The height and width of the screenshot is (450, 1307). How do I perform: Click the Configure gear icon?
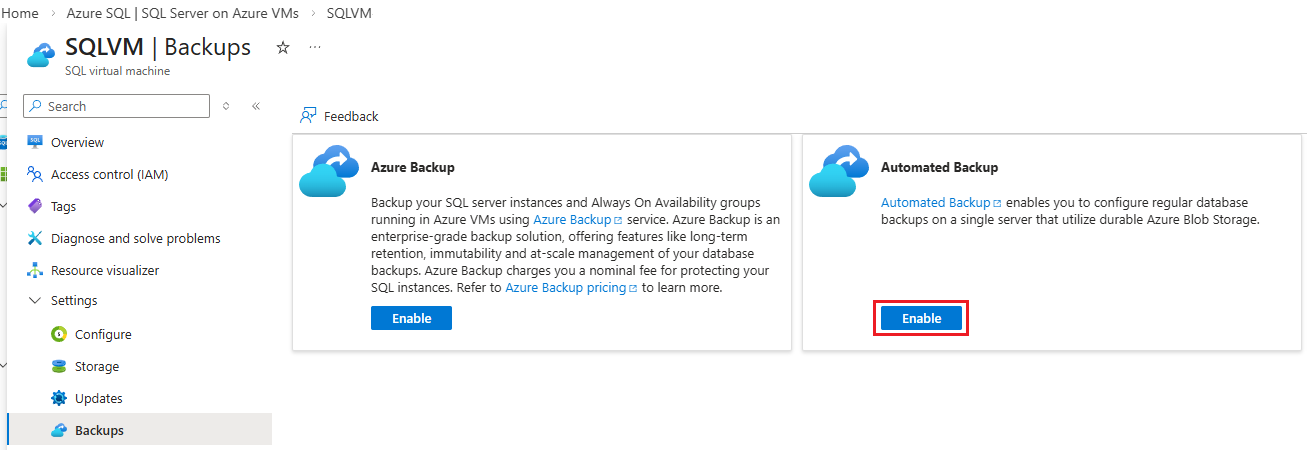pyautogui.click(x=59, y=334)
